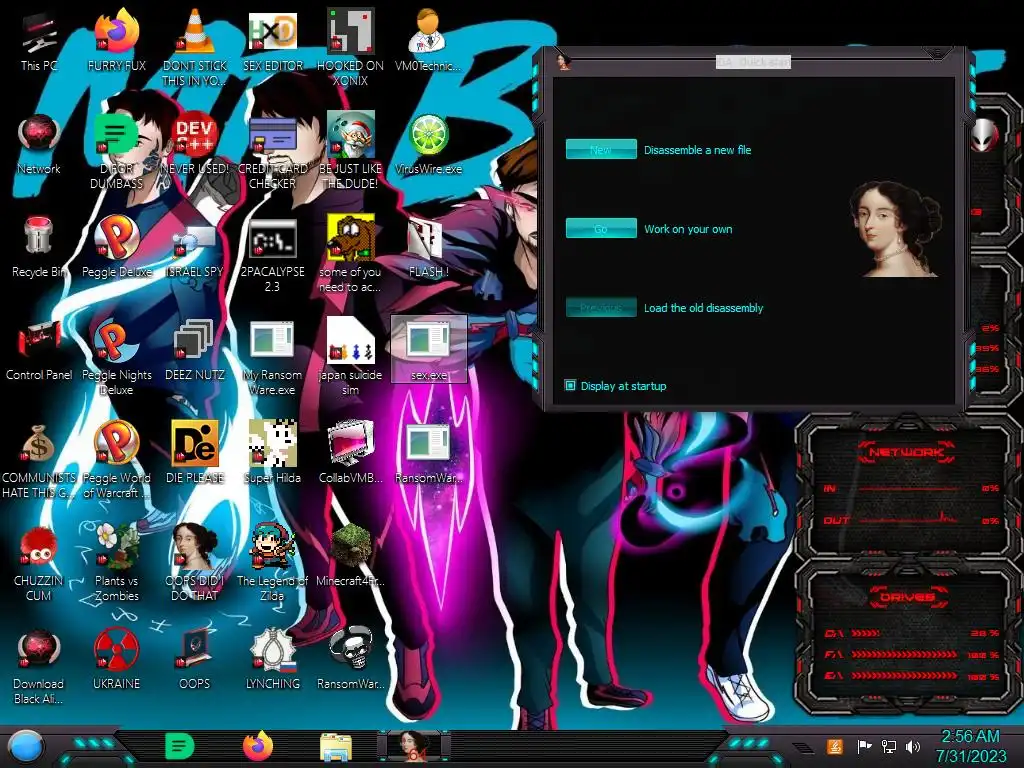Select the HOOKED ON XONIX icon
The image size is (1024, 768).
(350, 31)
